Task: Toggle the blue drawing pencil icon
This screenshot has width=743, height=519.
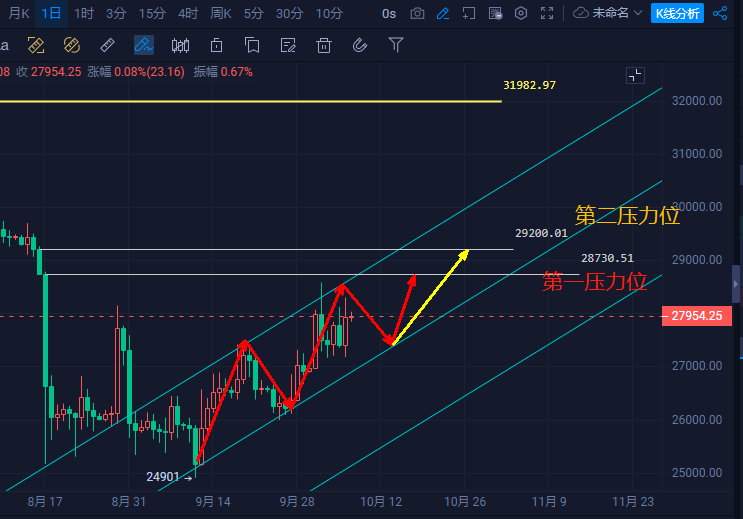Action: [443, 13]
